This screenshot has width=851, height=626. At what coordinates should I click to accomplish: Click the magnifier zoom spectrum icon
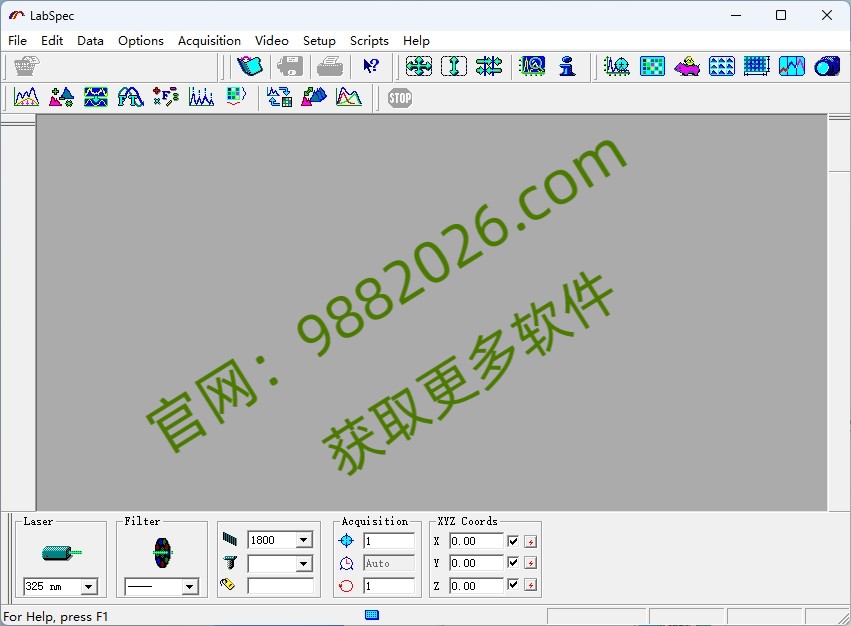pos(532,66)
